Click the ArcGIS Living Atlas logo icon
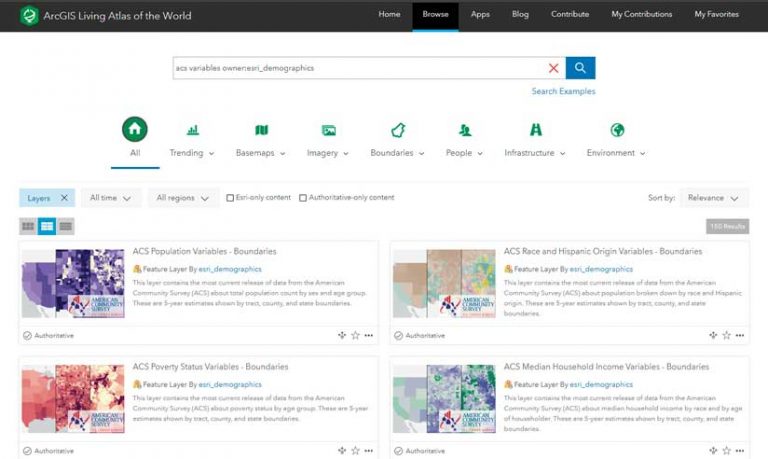Viewport: 768px width, 459px height. [29, 16]
